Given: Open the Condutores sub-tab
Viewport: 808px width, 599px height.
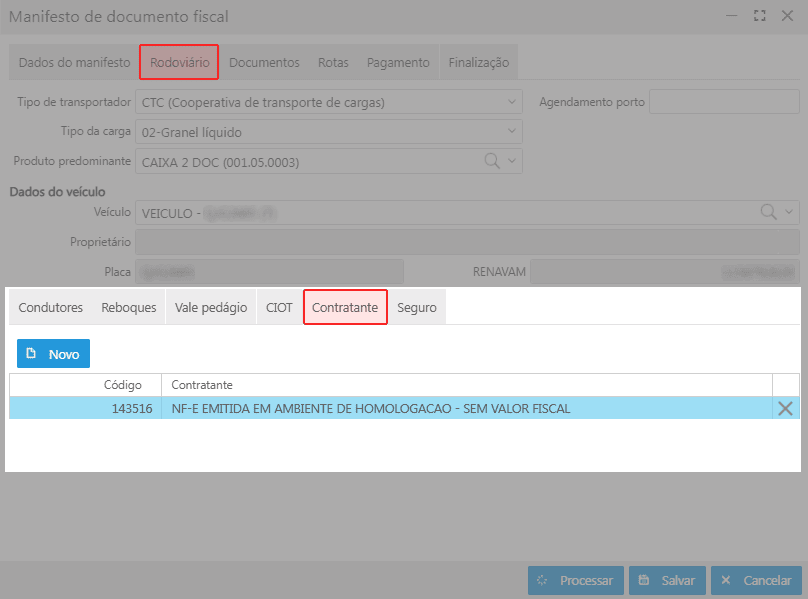Looking at the screenshot, I should click(x=51, y=308).
